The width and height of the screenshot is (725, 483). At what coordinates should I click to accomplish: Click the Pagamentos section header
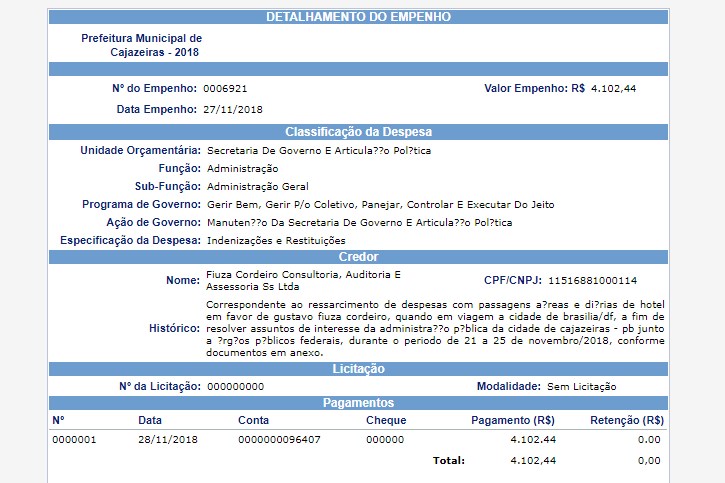(358, 402)
